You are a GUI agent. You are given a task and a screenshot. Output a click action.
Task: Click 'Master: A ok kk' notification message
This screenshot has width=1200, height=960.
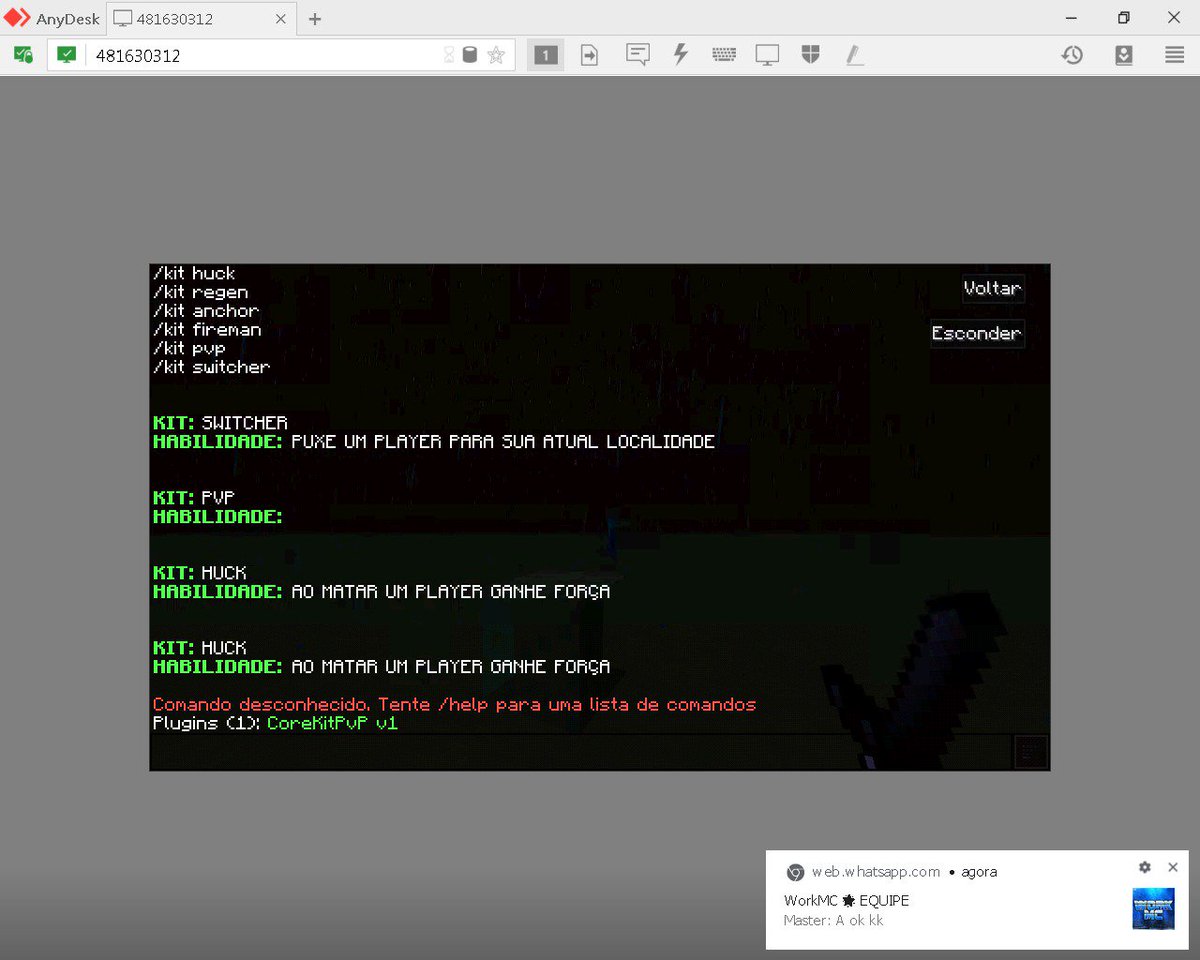pyautogui.click(x=833, y=920)
